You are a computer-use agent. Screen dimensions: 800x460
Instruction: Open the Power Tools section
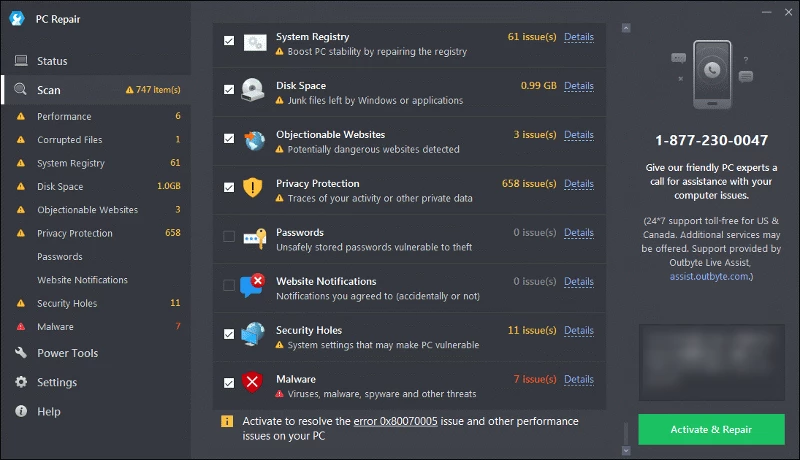click(96, 353)
